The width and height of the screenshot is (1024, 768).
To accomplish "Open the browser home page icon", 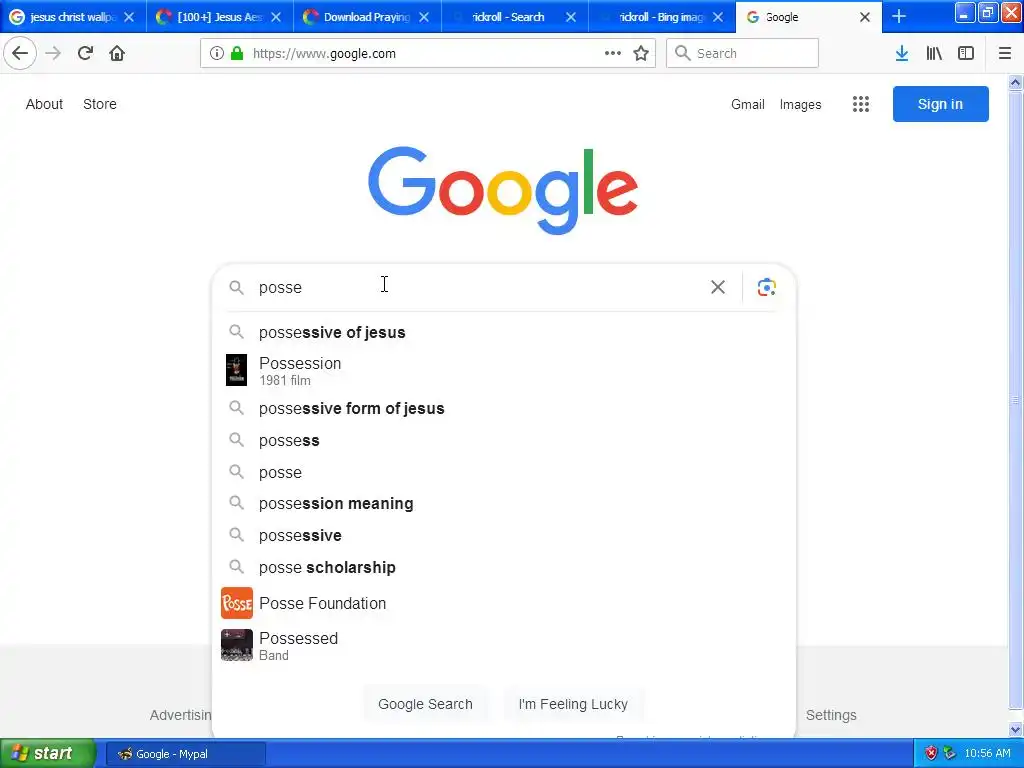I will pos(117,54).
